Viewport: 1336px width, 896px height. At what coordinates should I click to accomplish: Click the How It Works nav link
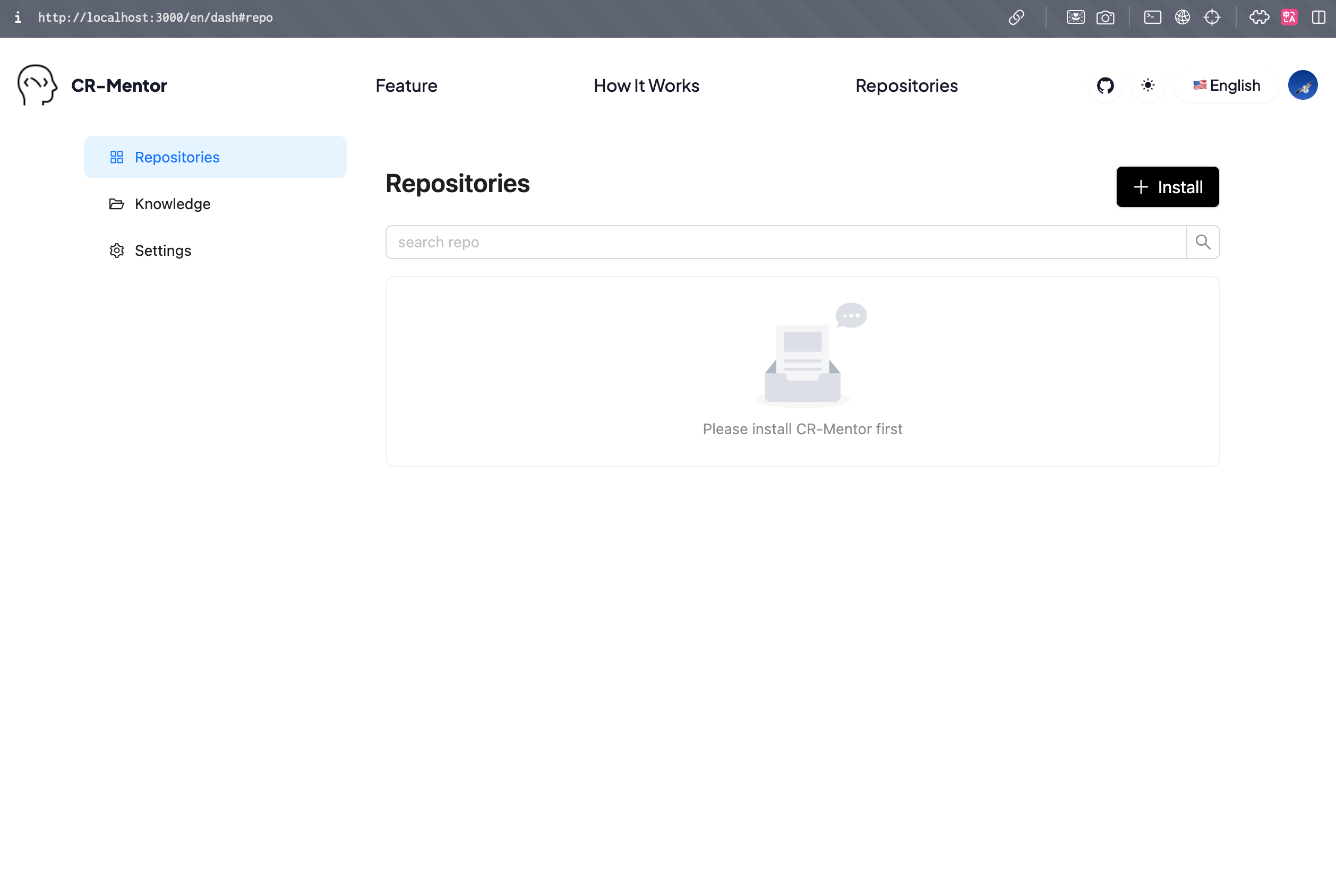tap(646, 85)
